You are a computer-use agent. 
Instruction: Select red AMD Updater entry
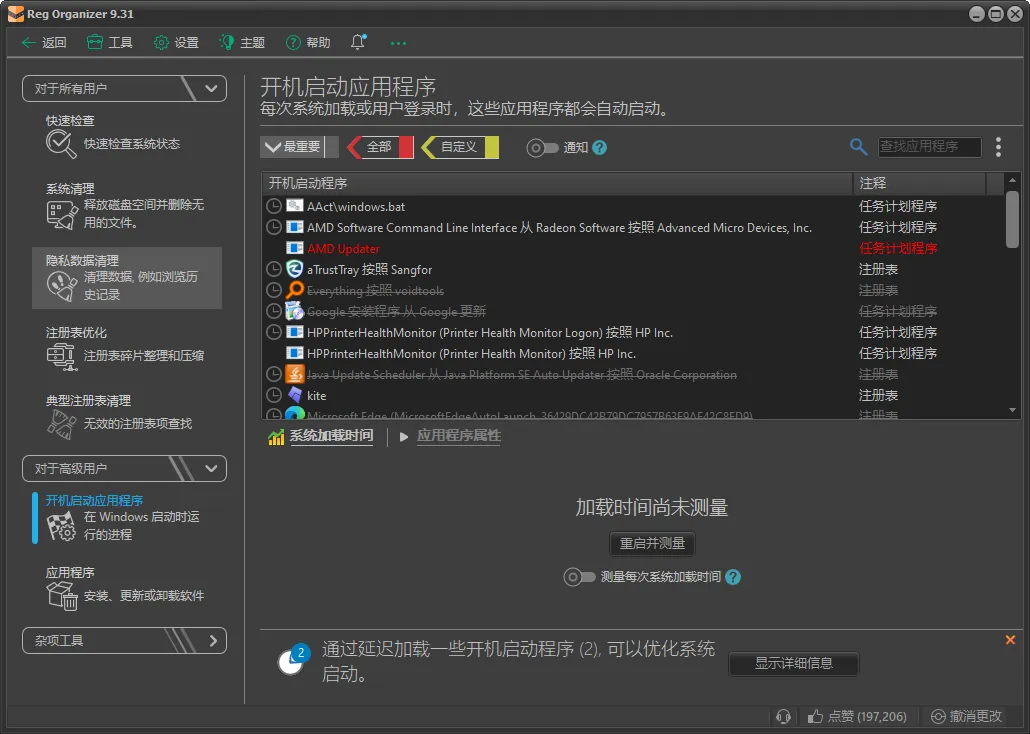click(633, 248)
